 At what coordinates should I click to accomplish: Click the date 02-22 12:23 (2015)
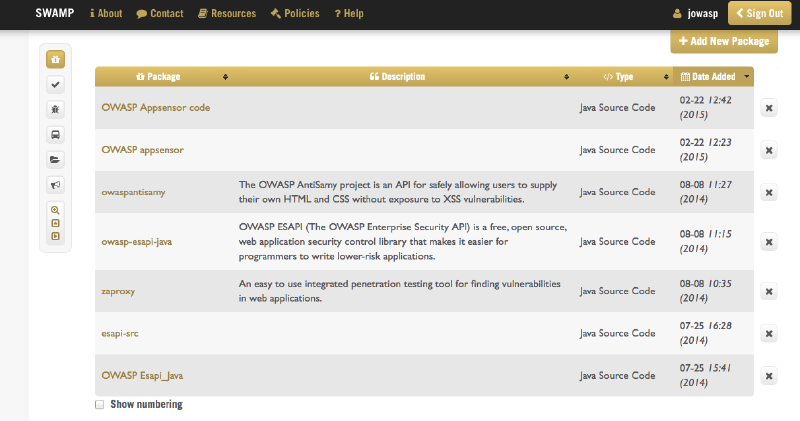coord(706,150)
